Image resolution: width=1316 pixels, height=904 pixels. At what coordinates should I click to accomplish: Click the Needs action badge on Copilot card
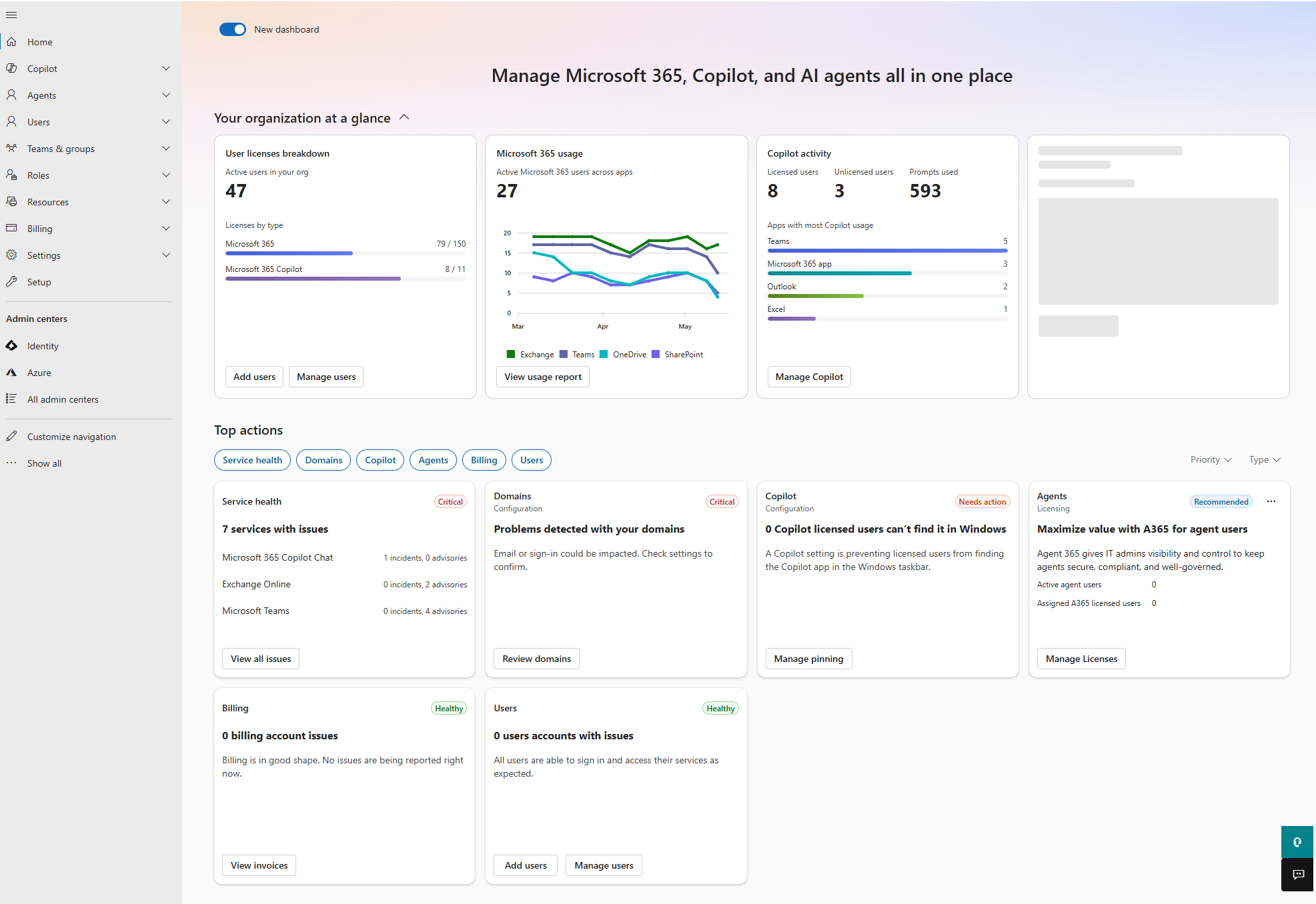982,502
